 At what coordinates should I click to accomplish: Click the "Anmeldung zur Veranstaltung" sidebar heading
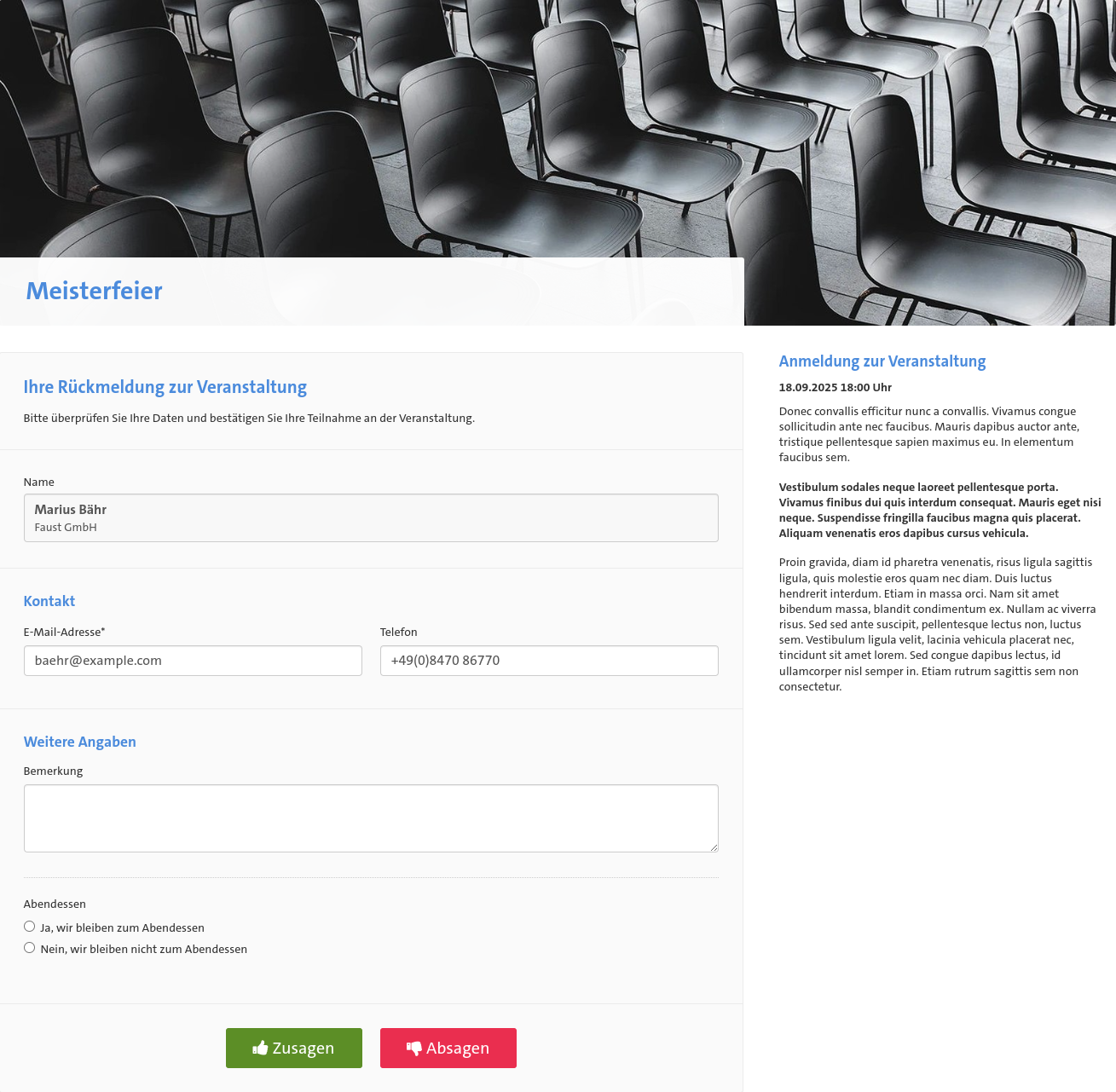point(882,361)
